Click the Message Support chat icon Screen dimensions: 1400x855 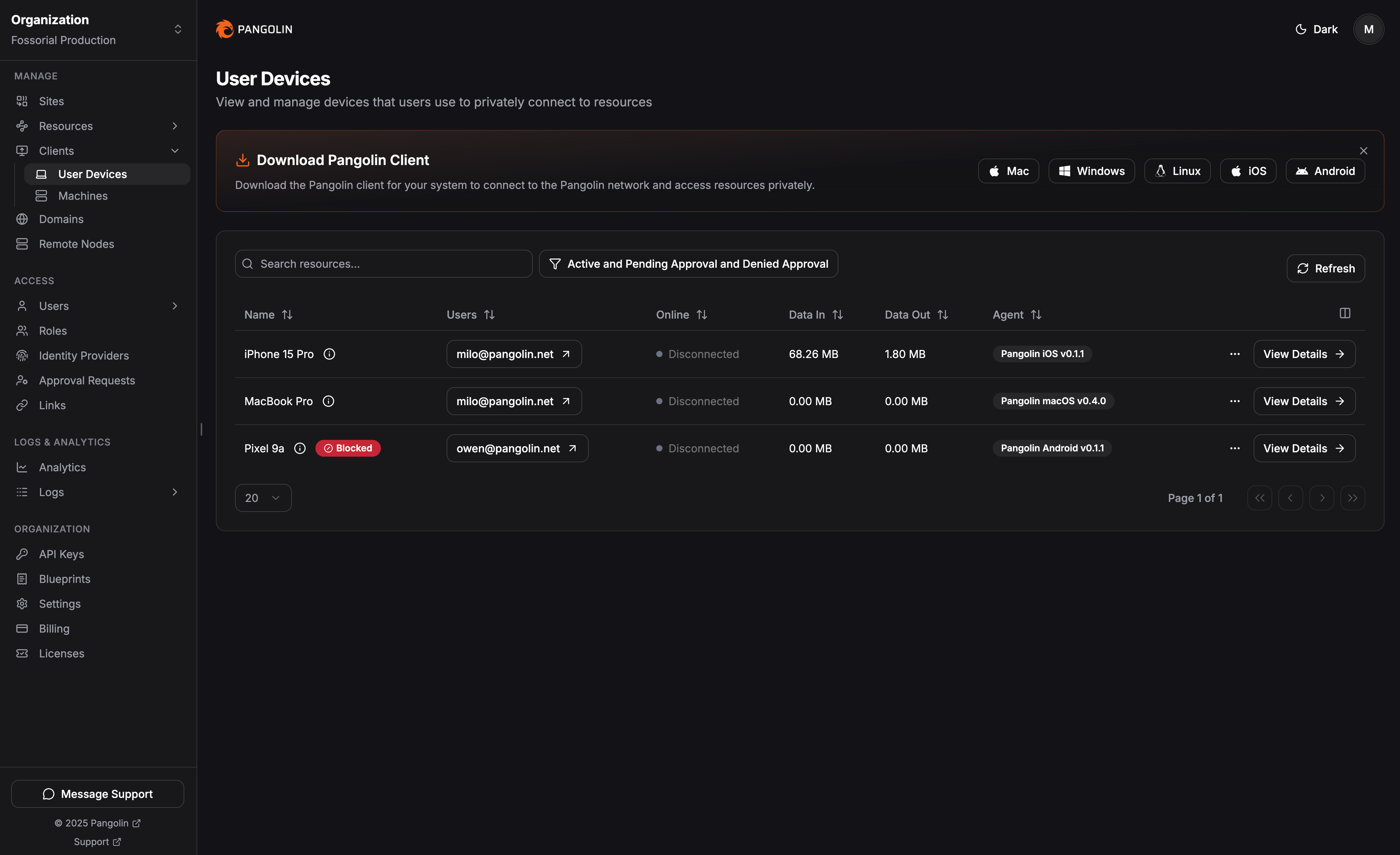point(48,794)
